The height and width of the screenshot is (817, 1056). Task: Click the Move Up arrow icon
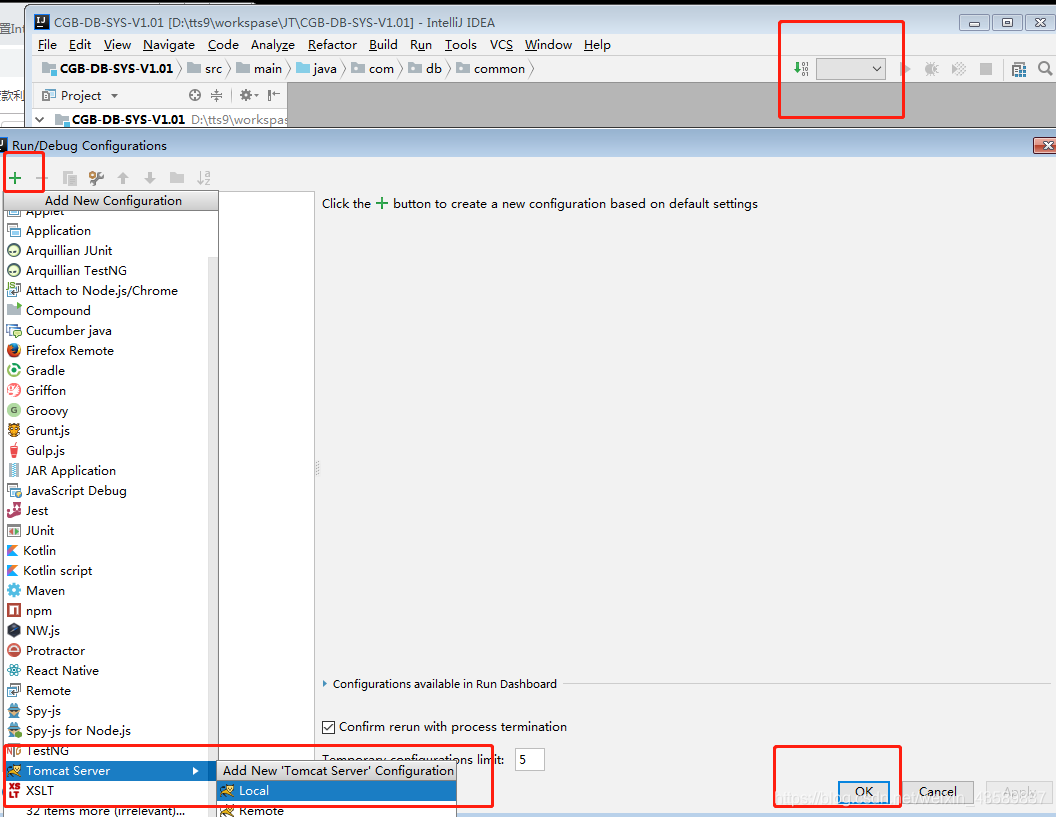(x=123, y=178)
